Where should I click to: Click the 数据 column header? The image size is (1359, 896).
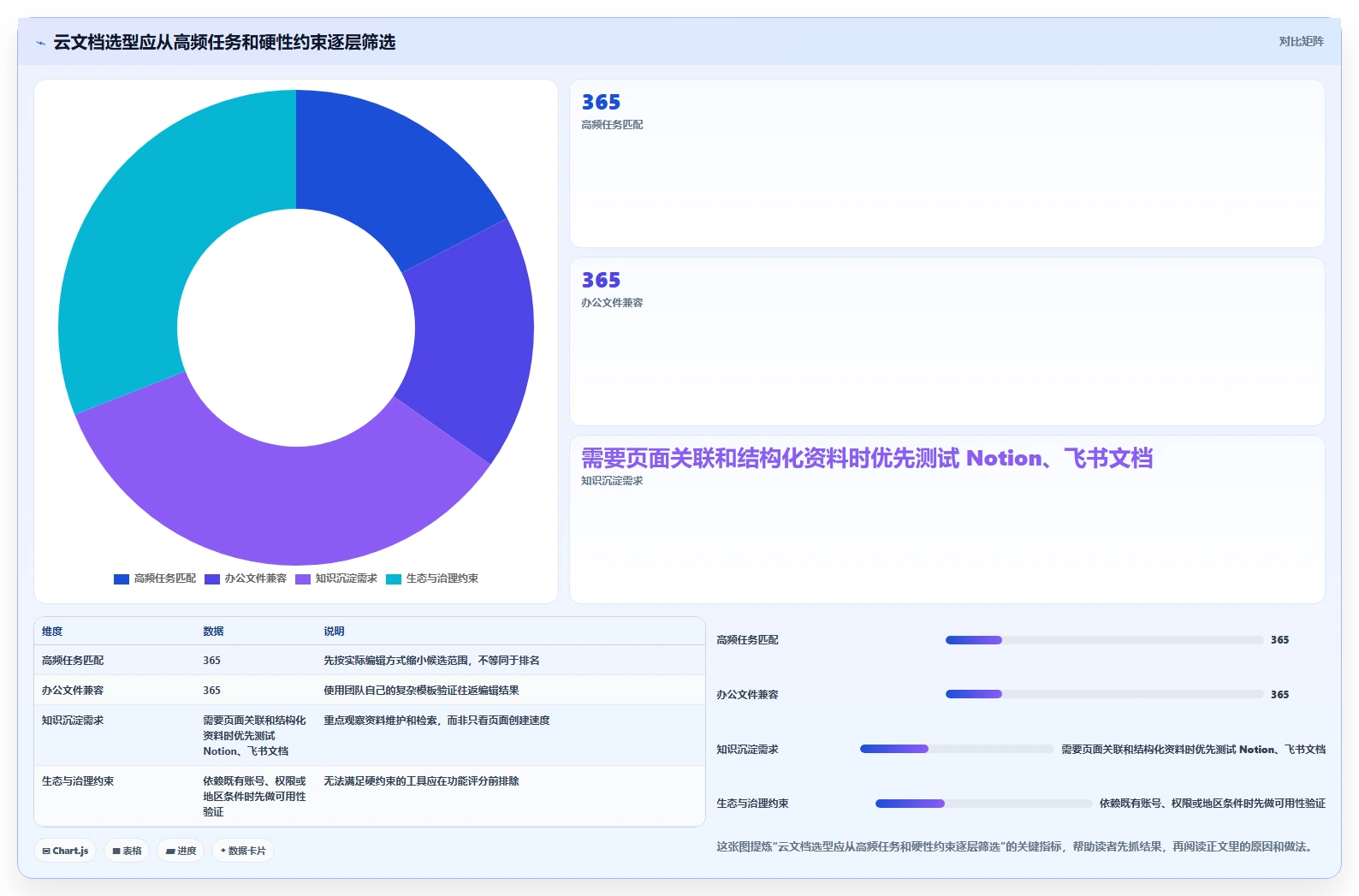213,632
